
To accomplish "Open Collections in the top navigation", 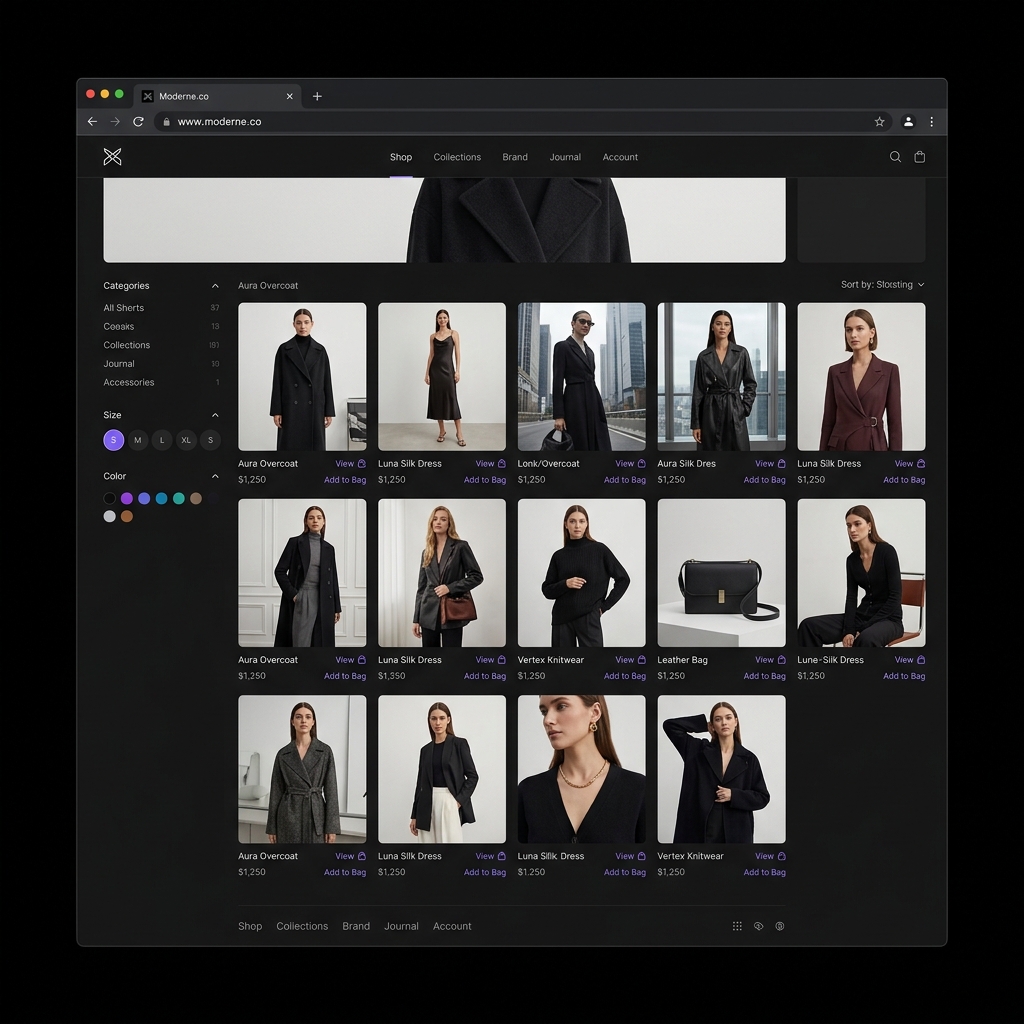I will pyautogui.click(x=457, y=157).
